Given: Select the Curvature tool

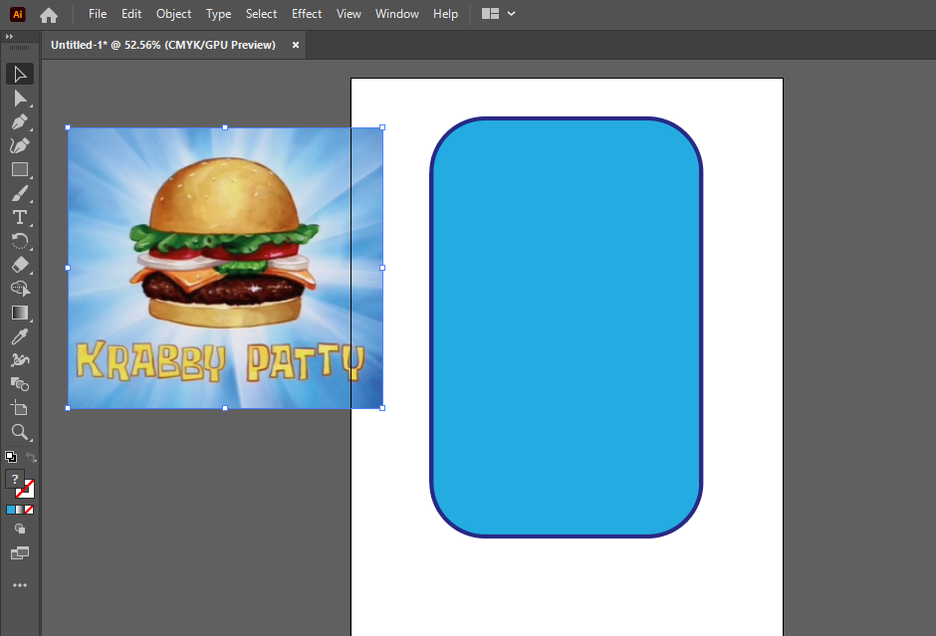Looking at the screenshot, I should click(20, 146).
